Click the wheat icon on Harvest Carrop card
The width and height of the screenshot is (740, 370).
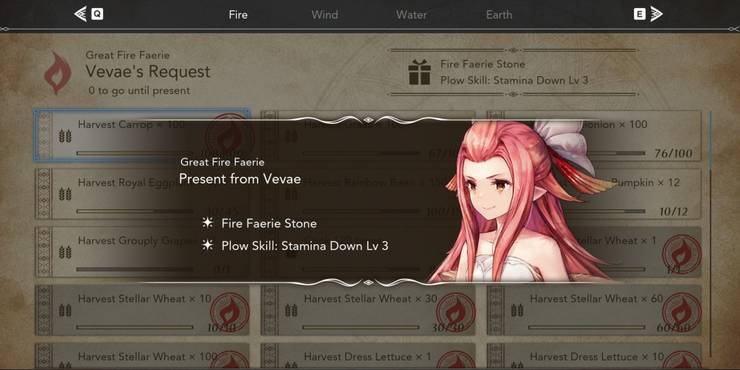point(65,137)
